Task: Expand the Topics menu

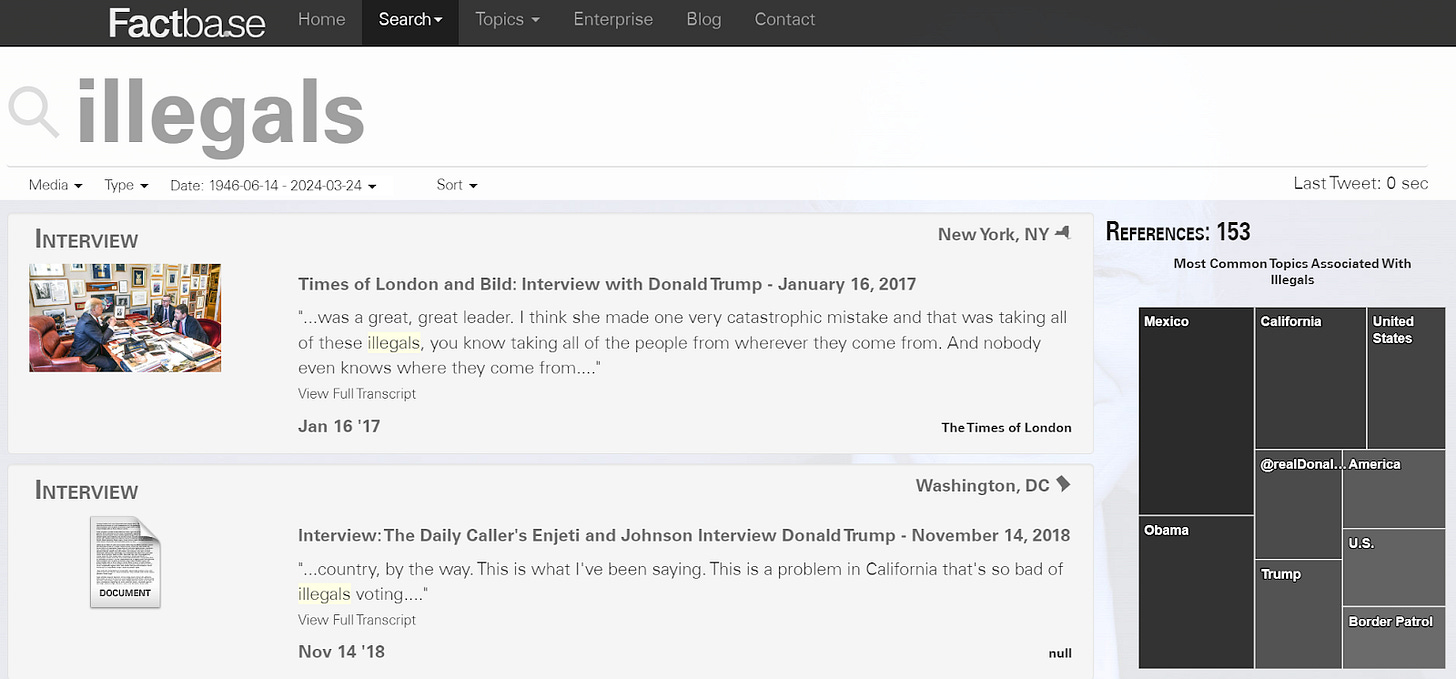Action: click(x=507, y=19)
